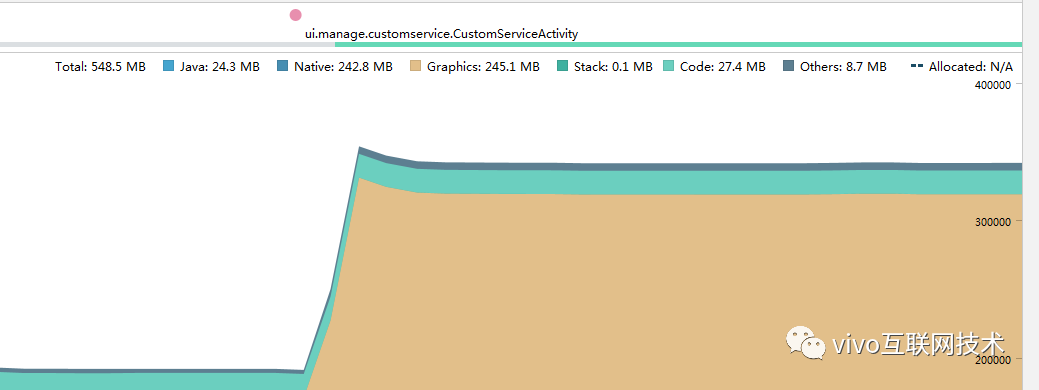The height and width of the screenshot is (390, 1039).
Task: Click the Code: 27.4 MB text
Action: 723,66
